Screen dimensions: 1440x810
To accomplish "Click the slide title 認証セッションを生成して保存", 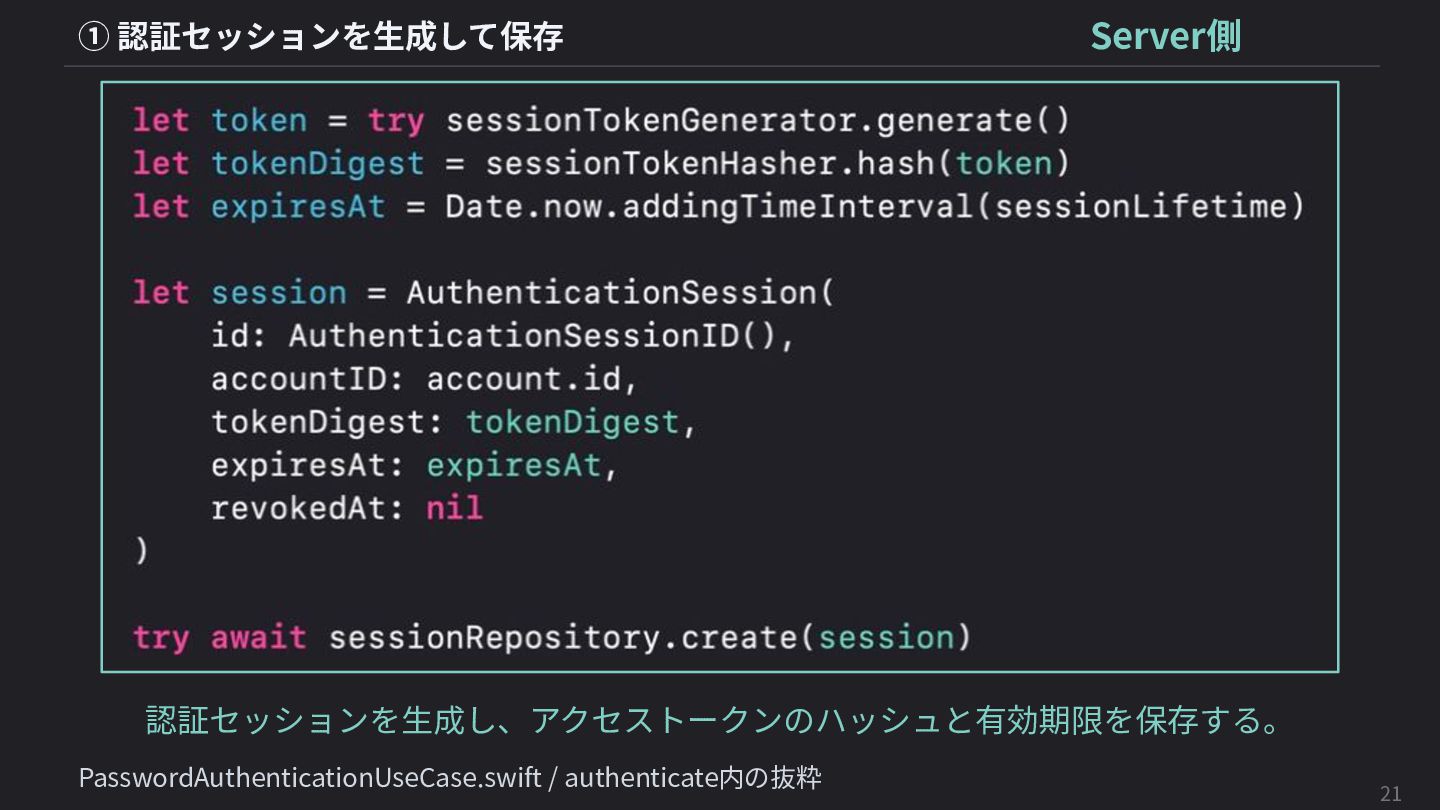I will click(340, 36).
